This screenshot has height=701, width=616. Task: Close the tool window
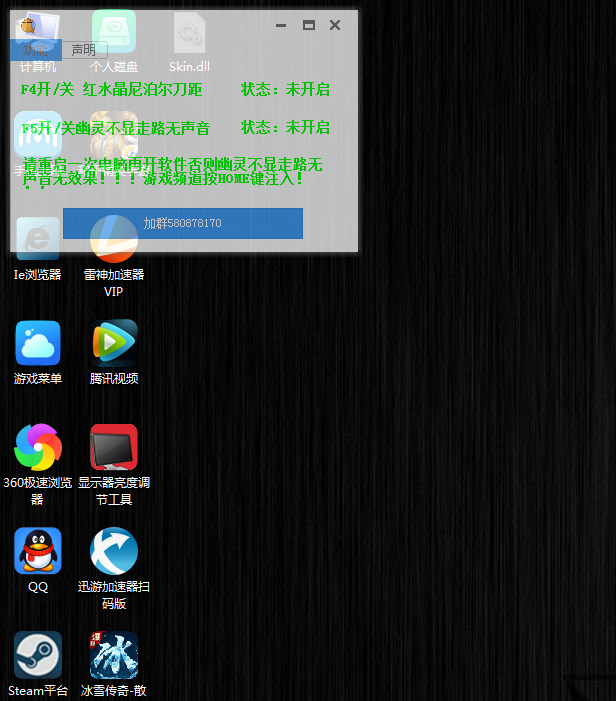pyautogui.click(x=335, y=25)
